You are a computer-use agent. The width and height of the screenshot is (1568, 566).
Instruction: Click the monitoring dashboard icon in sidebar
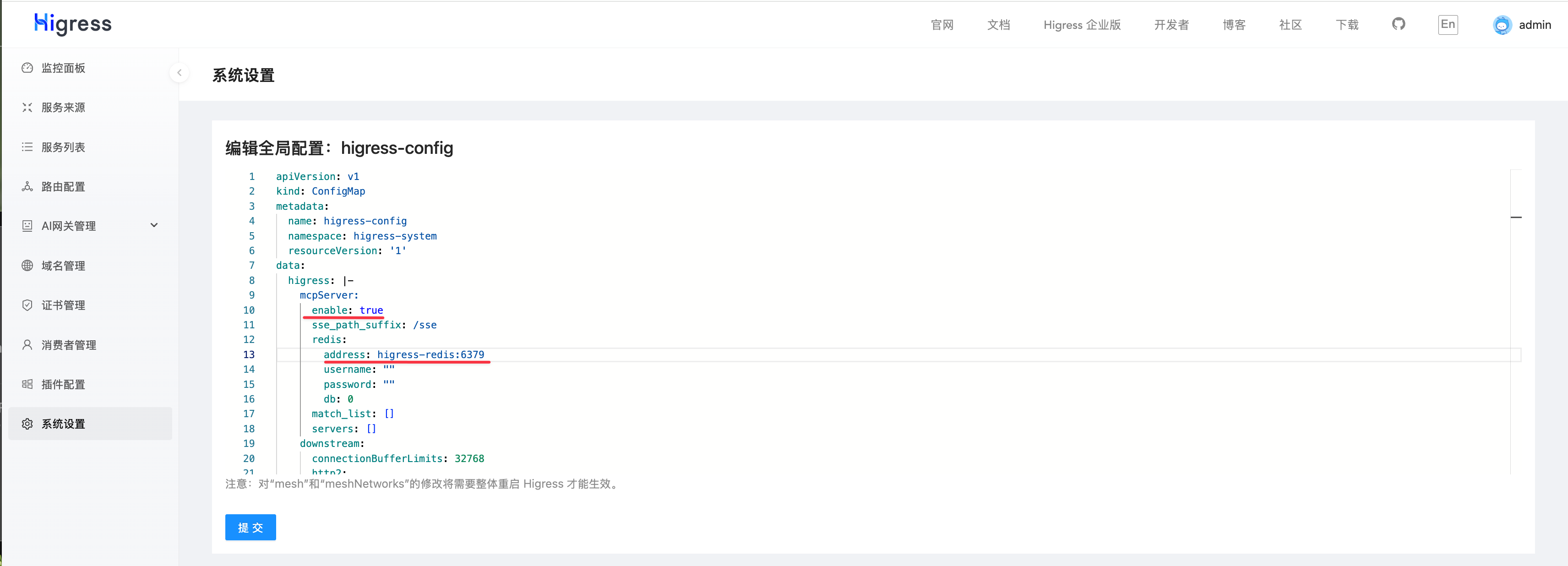pyautogui.click(x=27, y=68)
